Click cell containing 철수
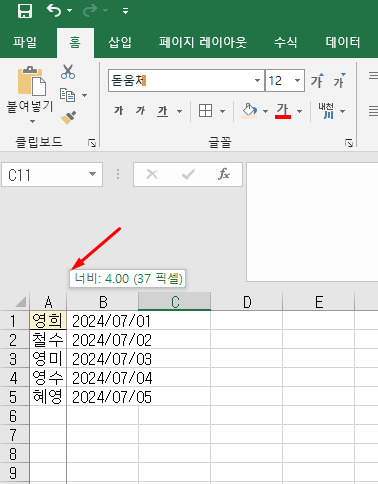This screenshot has height=484, width=378. pos(48,339)
